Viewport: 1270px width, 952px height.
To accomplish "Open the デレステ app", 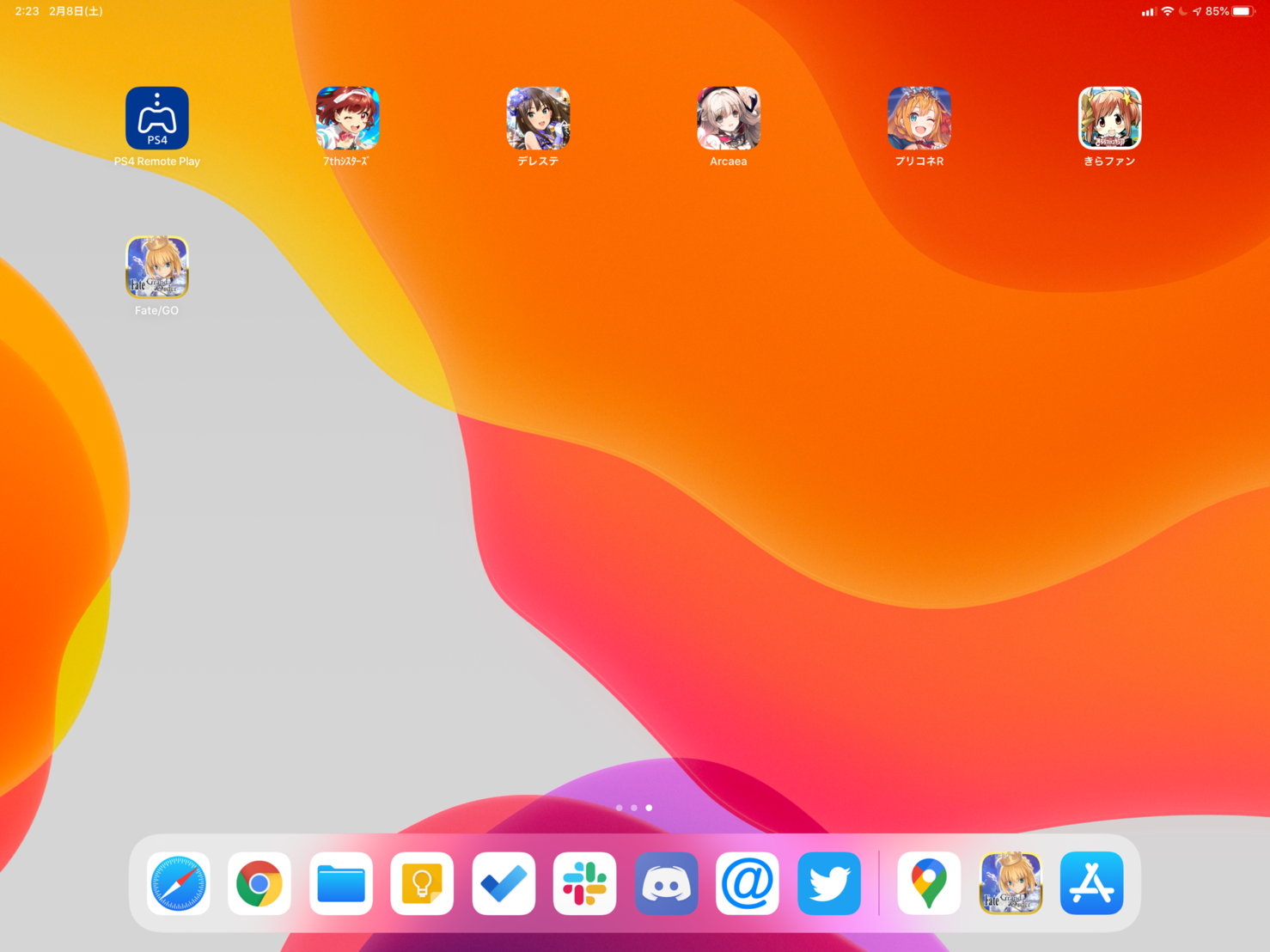I will coord(538,119).
